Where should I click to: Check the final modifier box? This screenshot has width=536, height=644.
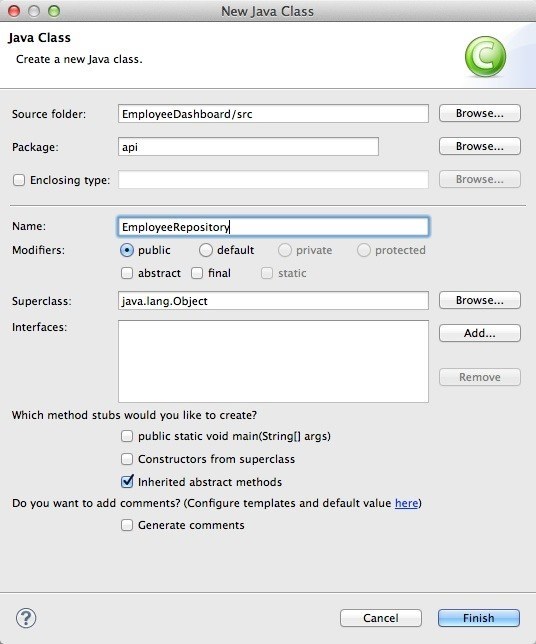pos(197,273)
